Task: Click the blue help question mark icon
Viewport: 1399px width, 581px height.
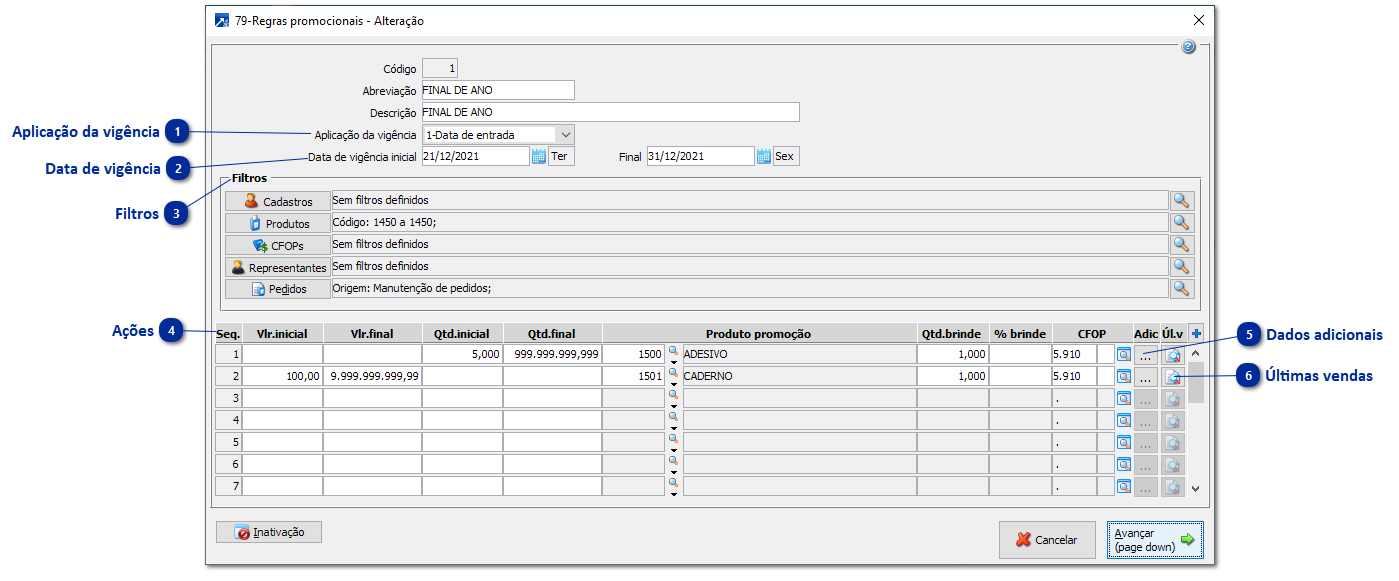Action: tap(1188, 47)
